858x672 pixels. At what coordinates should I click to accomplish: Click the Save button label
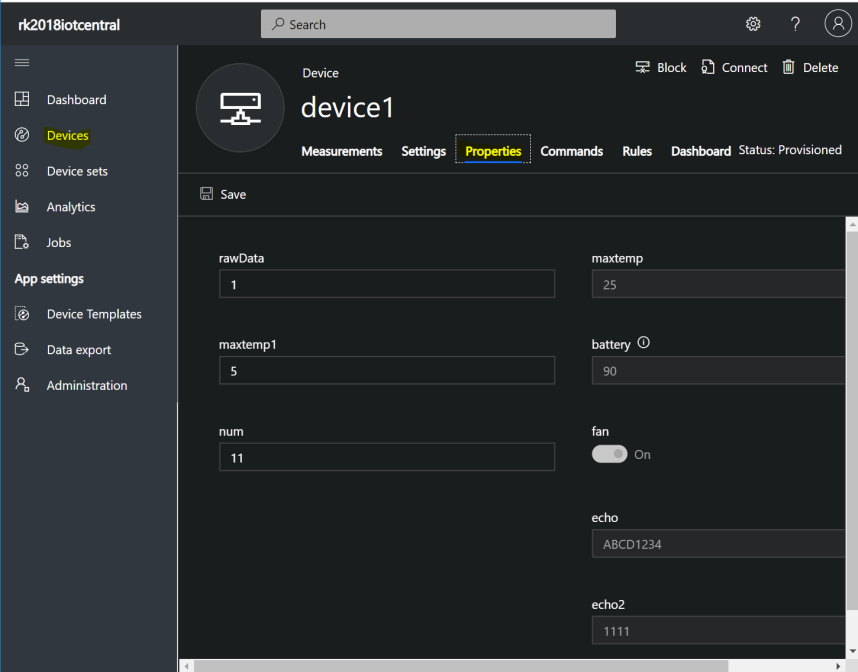233,194
